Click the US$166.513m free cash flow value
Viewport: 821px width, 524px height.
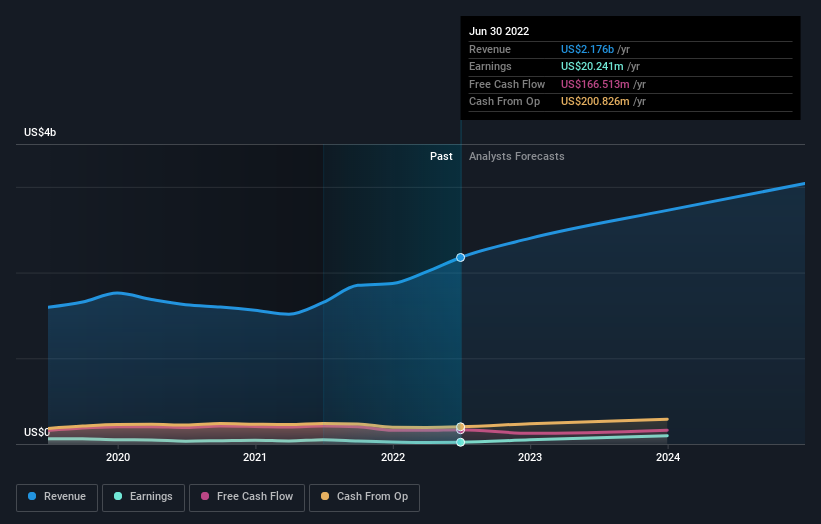[595, 84]
